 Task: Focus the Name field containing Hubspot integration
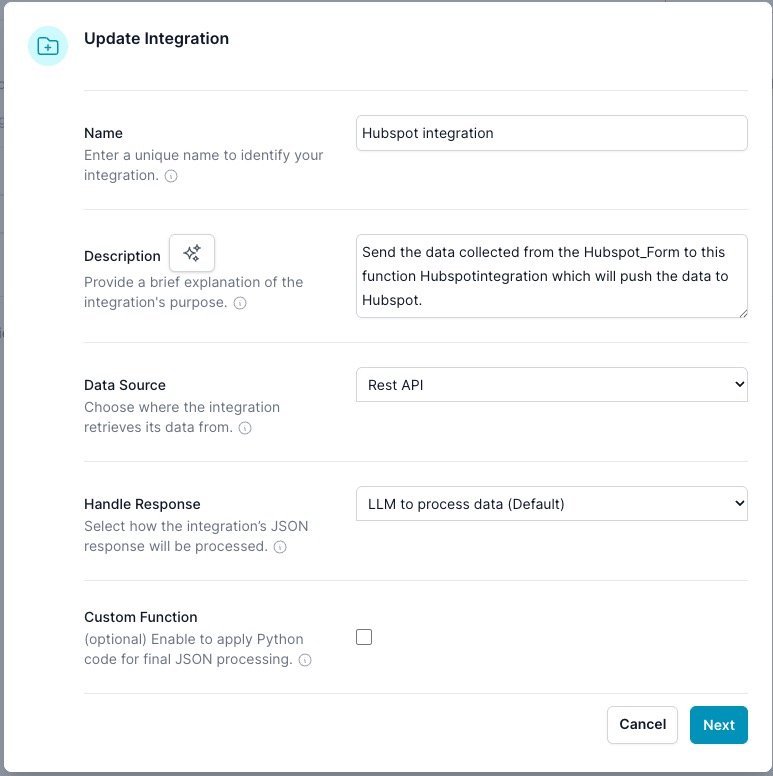point(551,133)
